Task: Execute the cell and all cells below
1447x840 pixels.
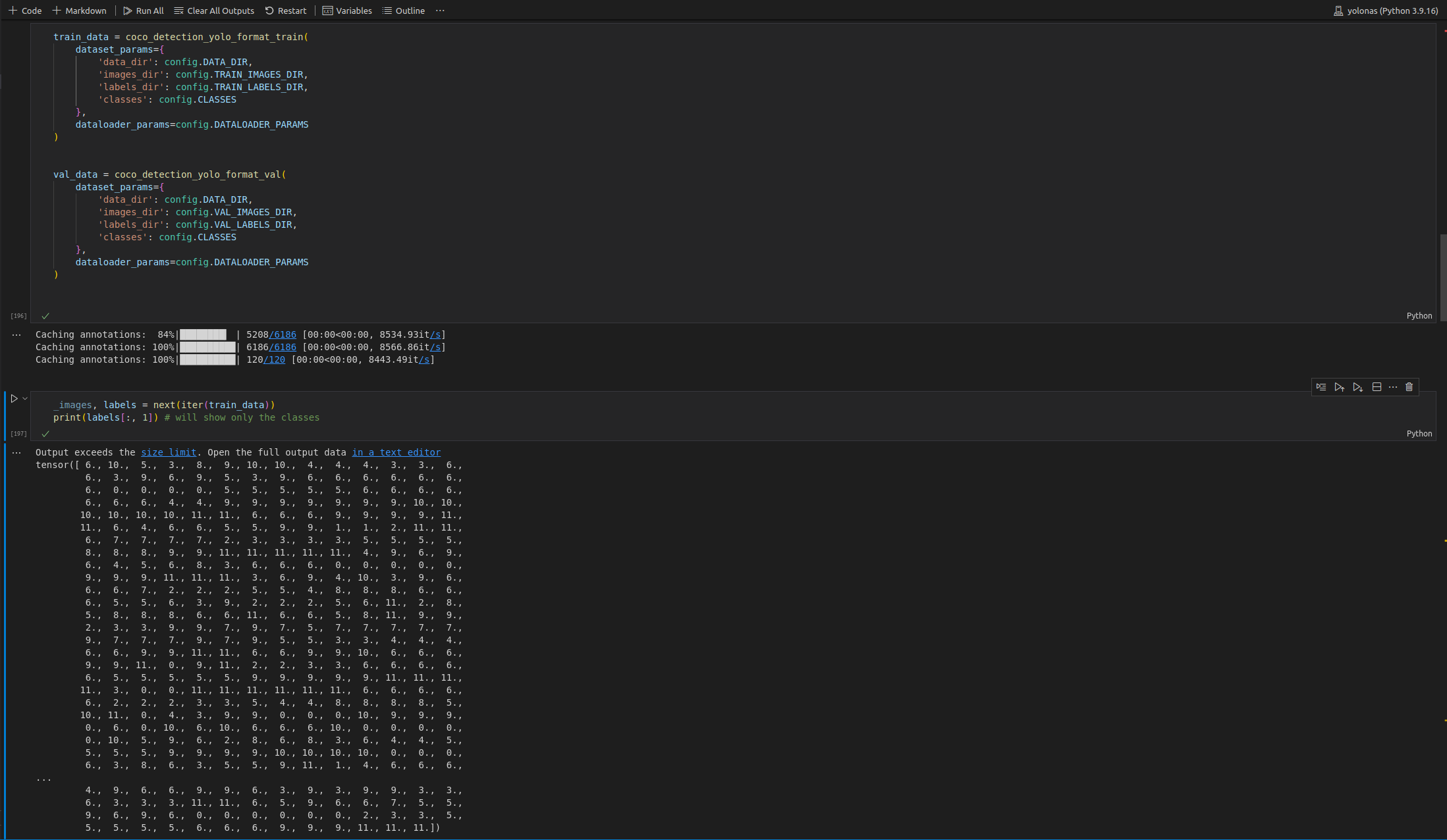Action: 1358,387
